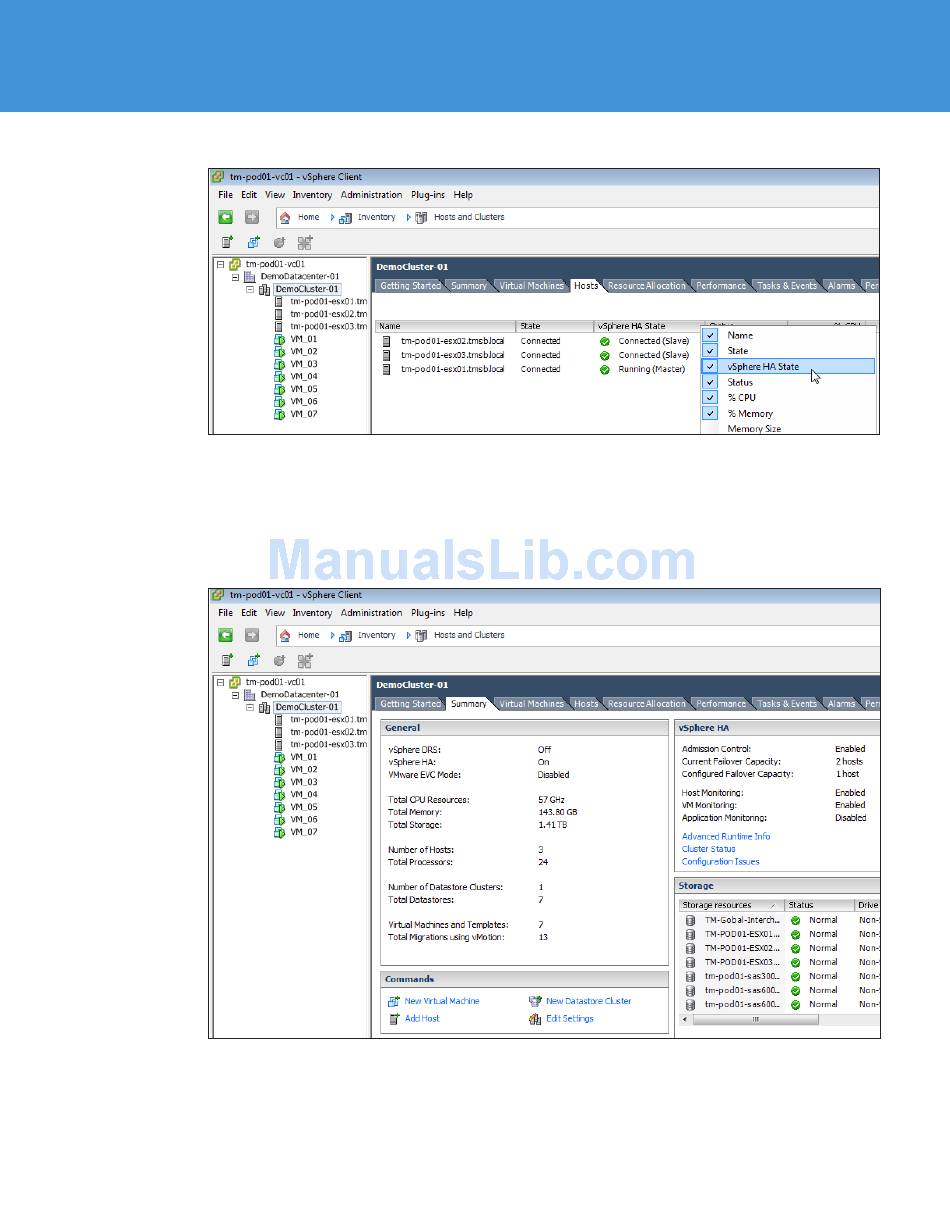
Task: Open Configuration Issues link
Action: click(721, 861)
